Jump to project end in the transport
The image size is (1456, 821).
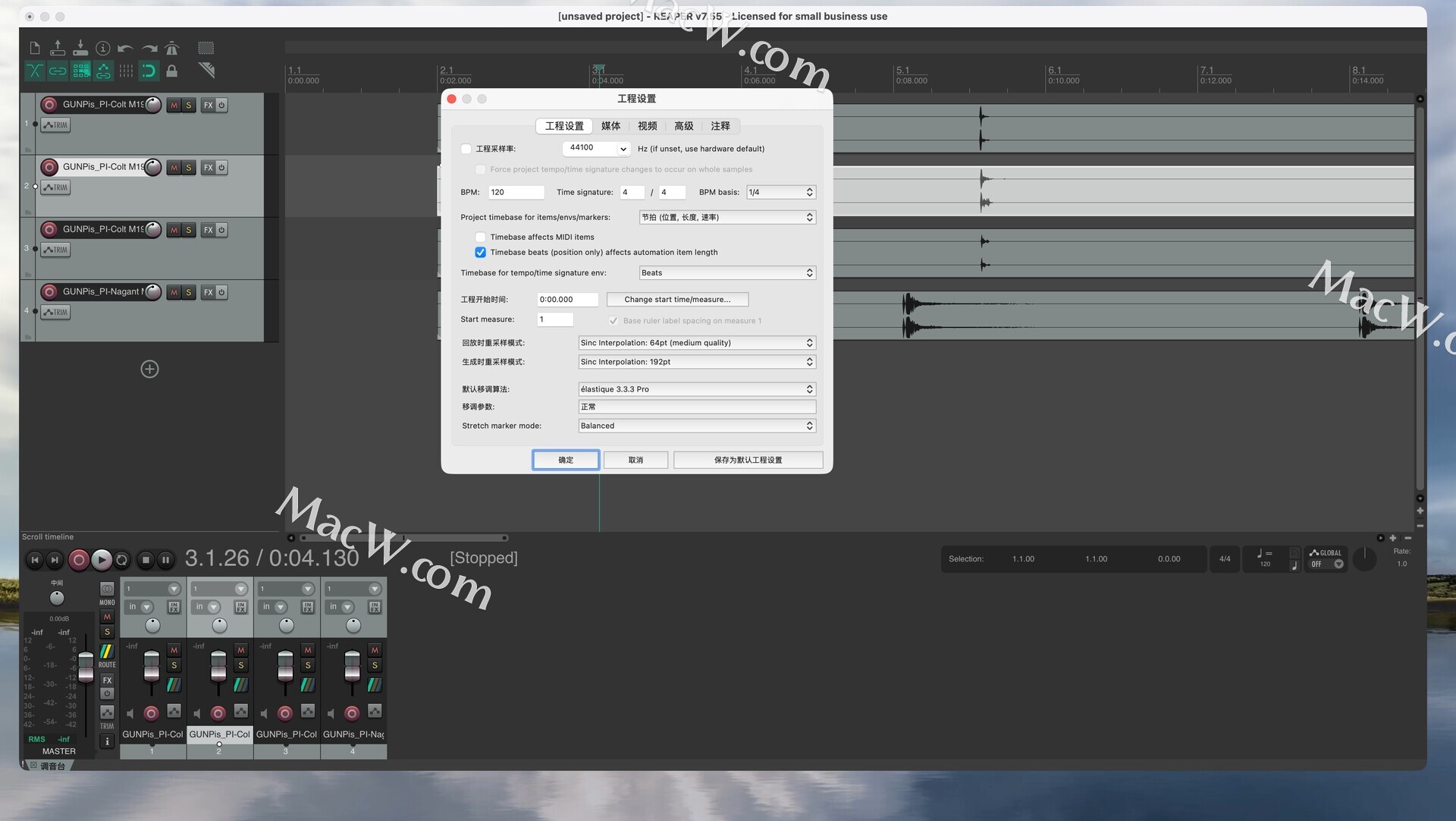click(55, 560)
